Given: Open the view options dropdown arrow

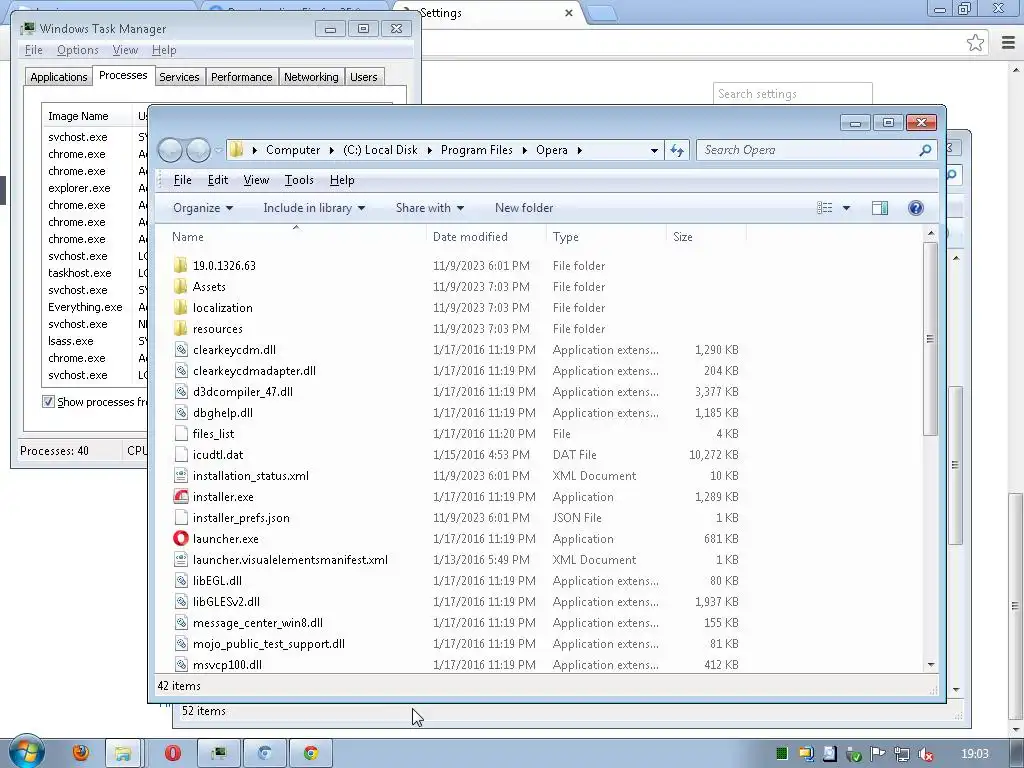Looking at the screenshot, I should coord(846,208).
